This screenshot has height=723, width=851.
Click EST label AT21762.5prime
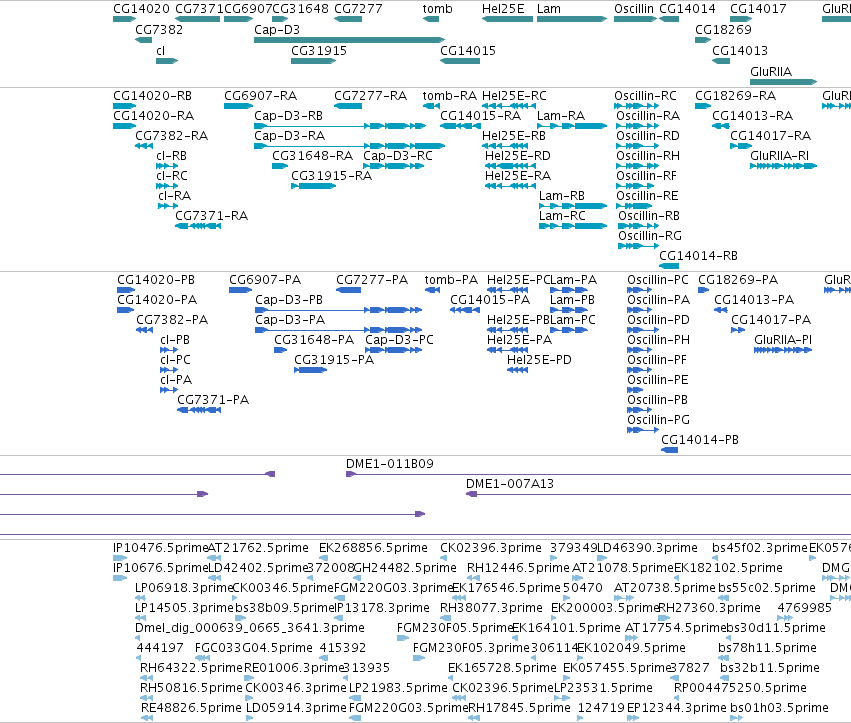[x=258, y=548]
